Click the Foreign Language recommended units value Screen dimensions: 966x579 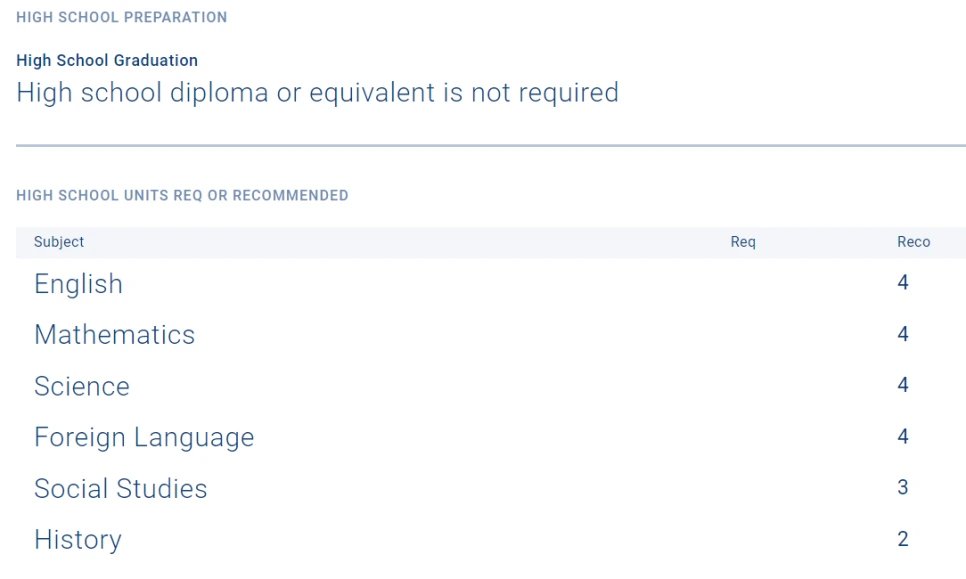coord(903,436)
